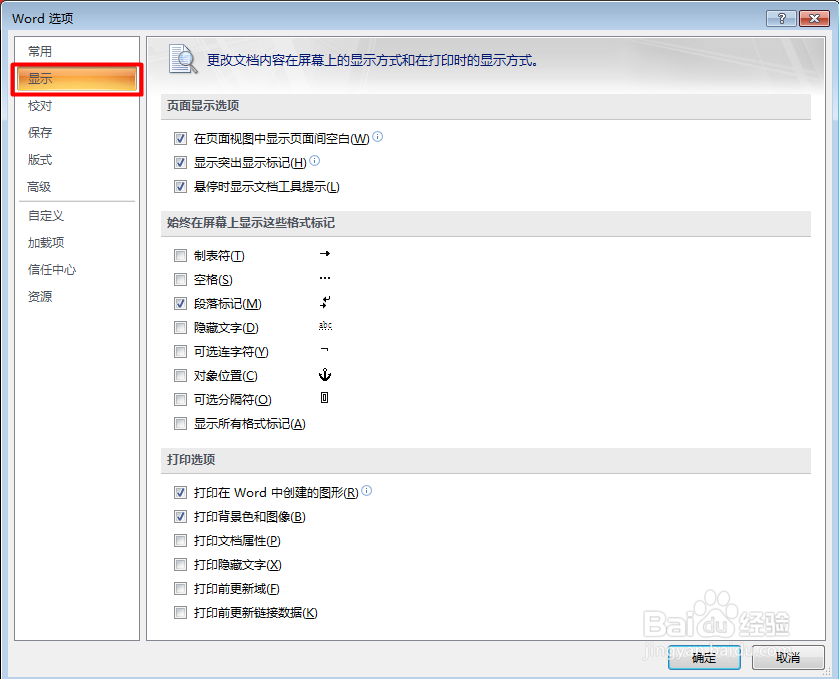Click the info icon beside 打印在 Word 中创建的图形

tap(367, 491)
